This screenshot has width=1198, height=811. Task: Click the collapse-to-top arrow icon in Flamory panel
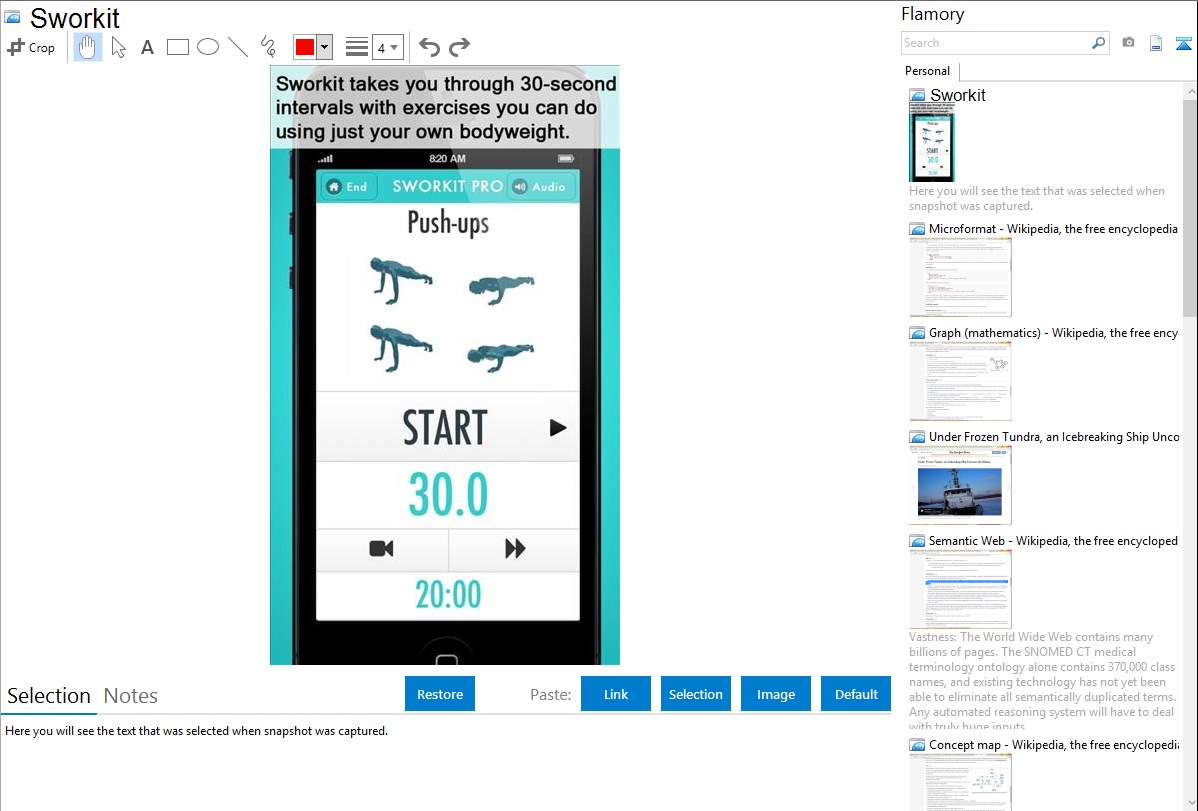(1183, 43)
